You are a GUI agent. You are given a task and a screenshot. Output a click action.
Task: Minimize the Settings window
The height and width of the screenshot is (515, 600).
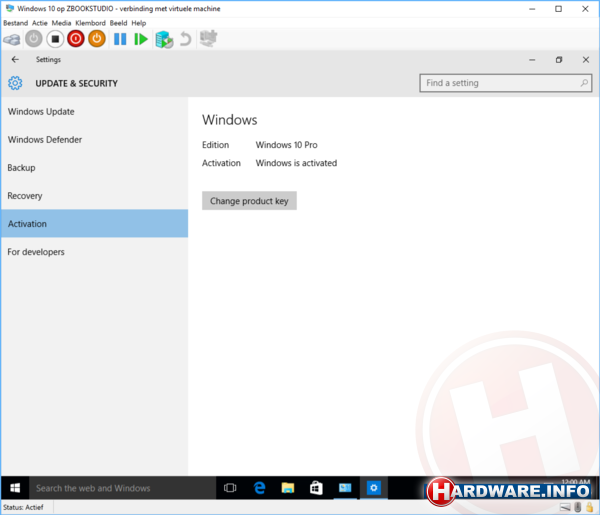532,60
